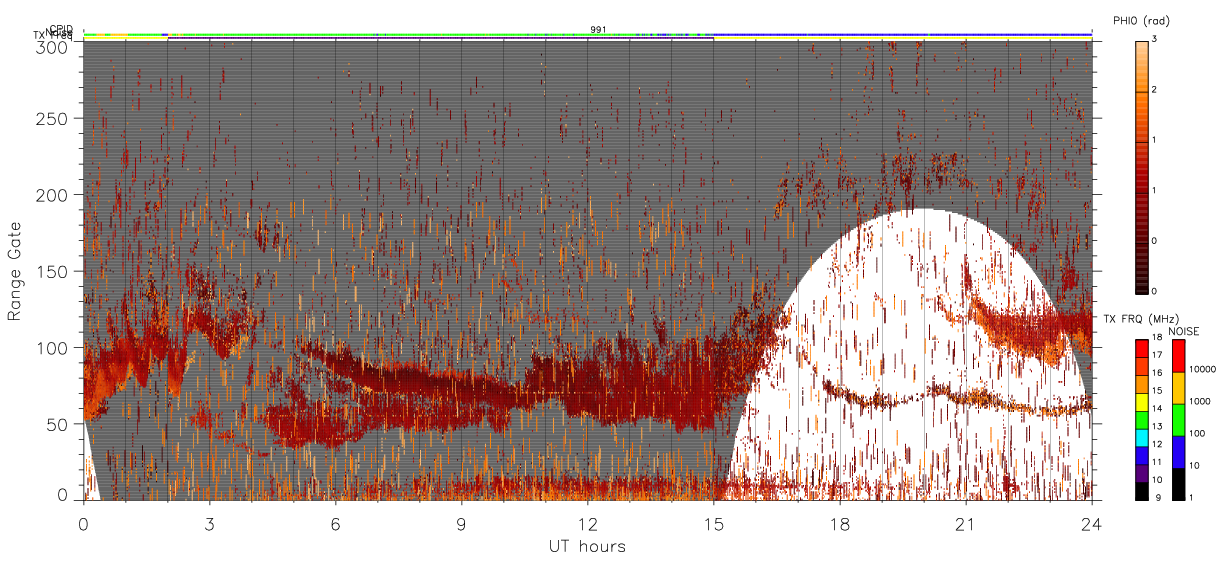The image size is (1228, 567).
Task: Pick the blue 11–12 MHz TX FRQ swatch
Action: click(1141, 455)
